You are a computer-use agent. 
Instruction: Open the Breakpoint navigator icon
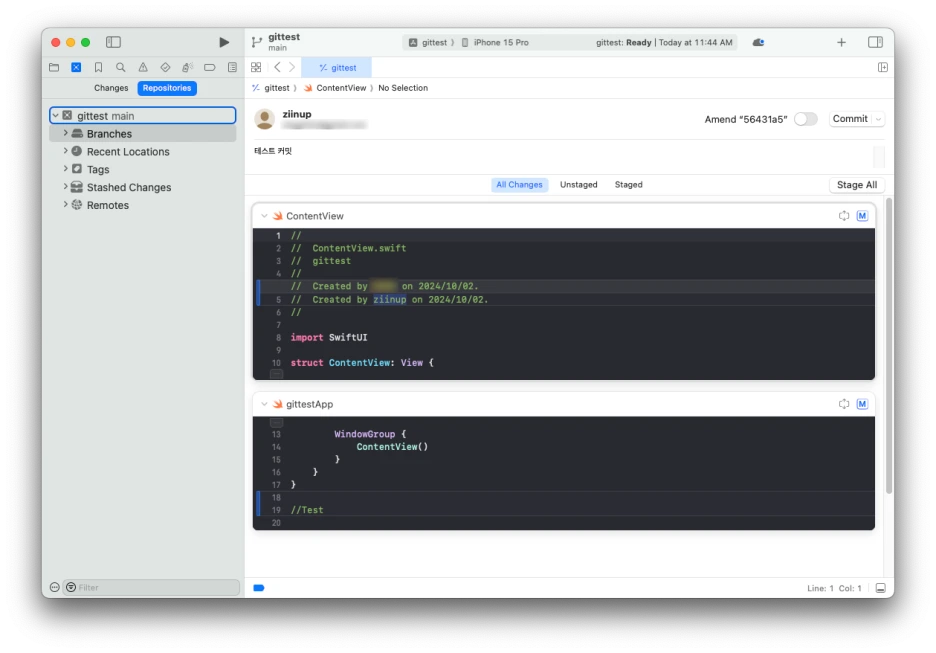point(210,67)
